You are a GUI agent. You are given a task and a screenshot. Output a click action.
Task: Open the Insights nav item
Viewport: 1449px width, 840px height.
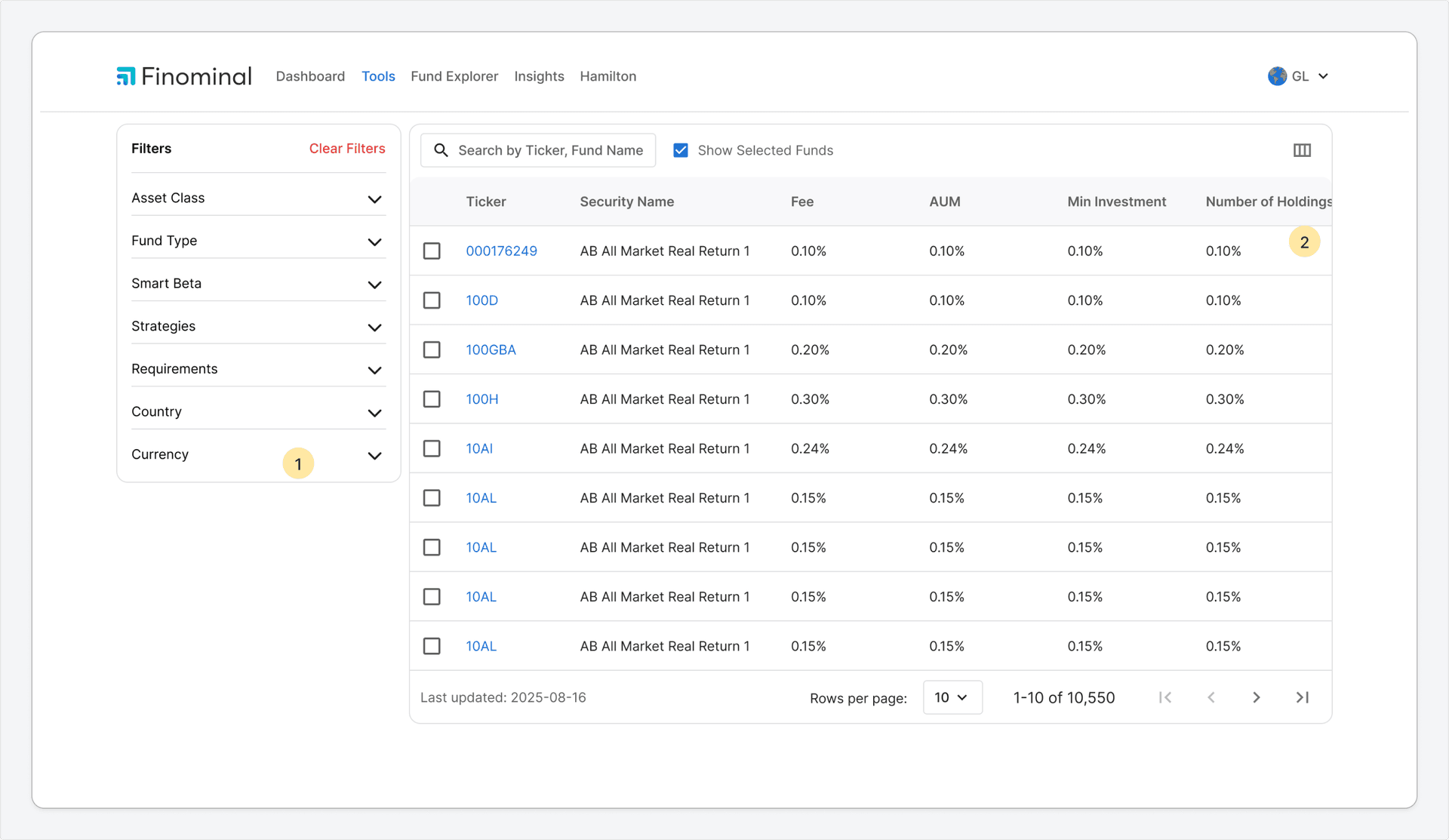(x=539, y=76)
